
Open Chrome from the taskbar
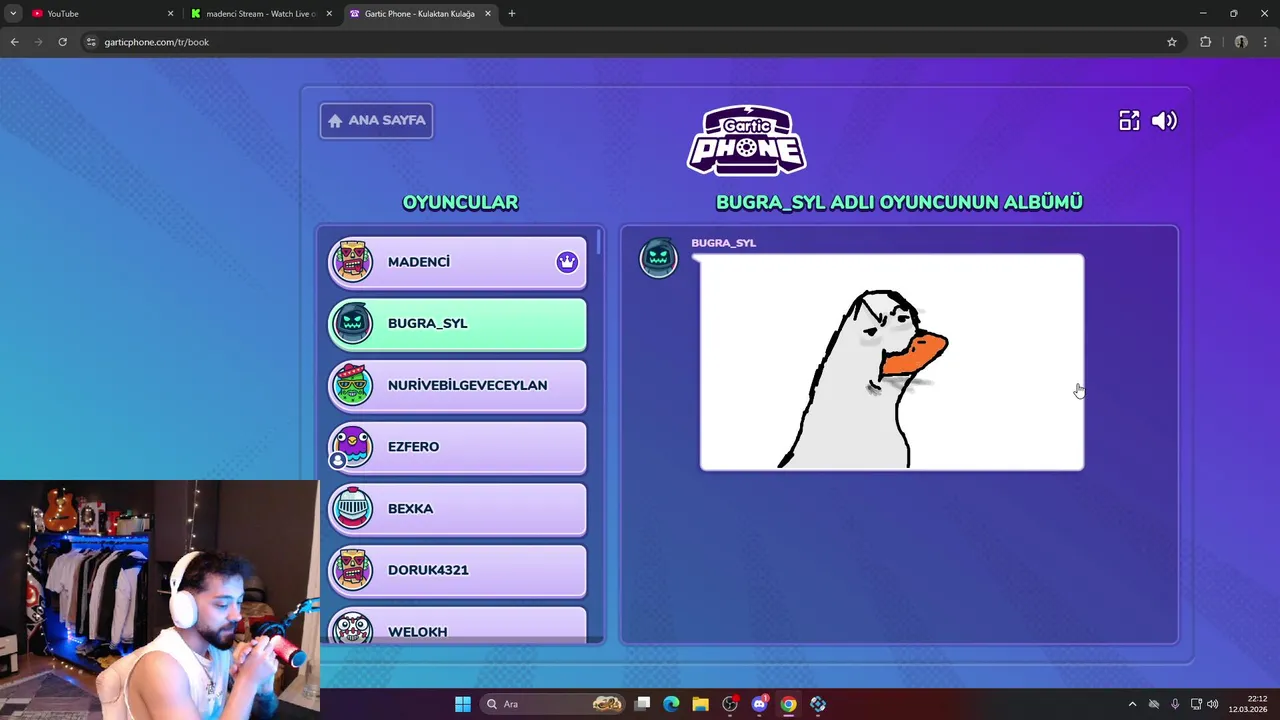[788, 704]
